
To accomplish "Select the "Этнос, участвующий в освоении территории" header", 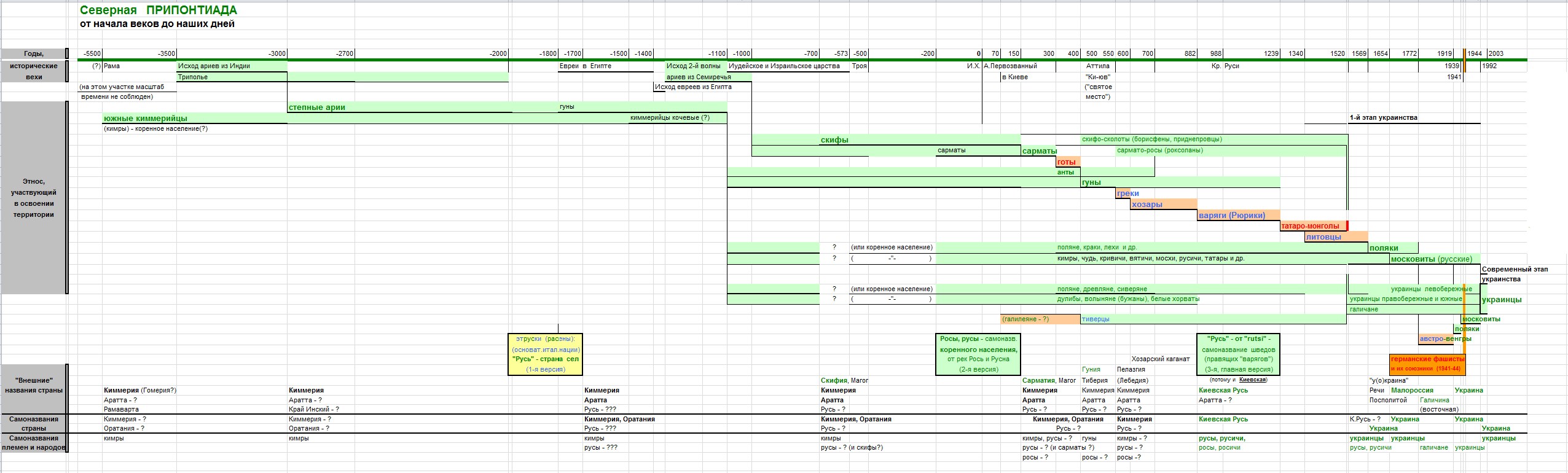I will point(34,198).
